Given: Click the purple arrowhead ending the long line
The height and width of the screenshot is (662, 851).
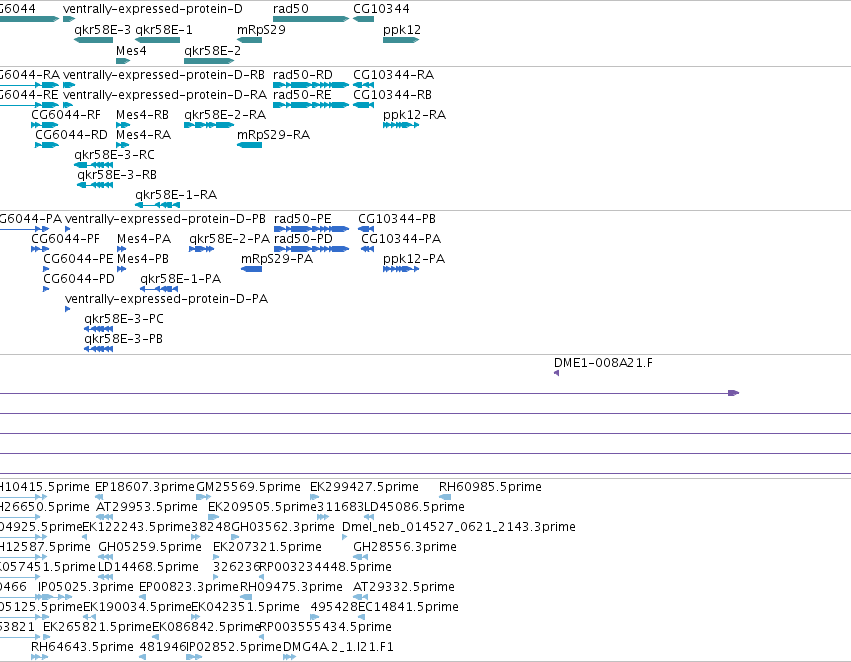Looking at the screenshot, I should (x=733, y=393).
